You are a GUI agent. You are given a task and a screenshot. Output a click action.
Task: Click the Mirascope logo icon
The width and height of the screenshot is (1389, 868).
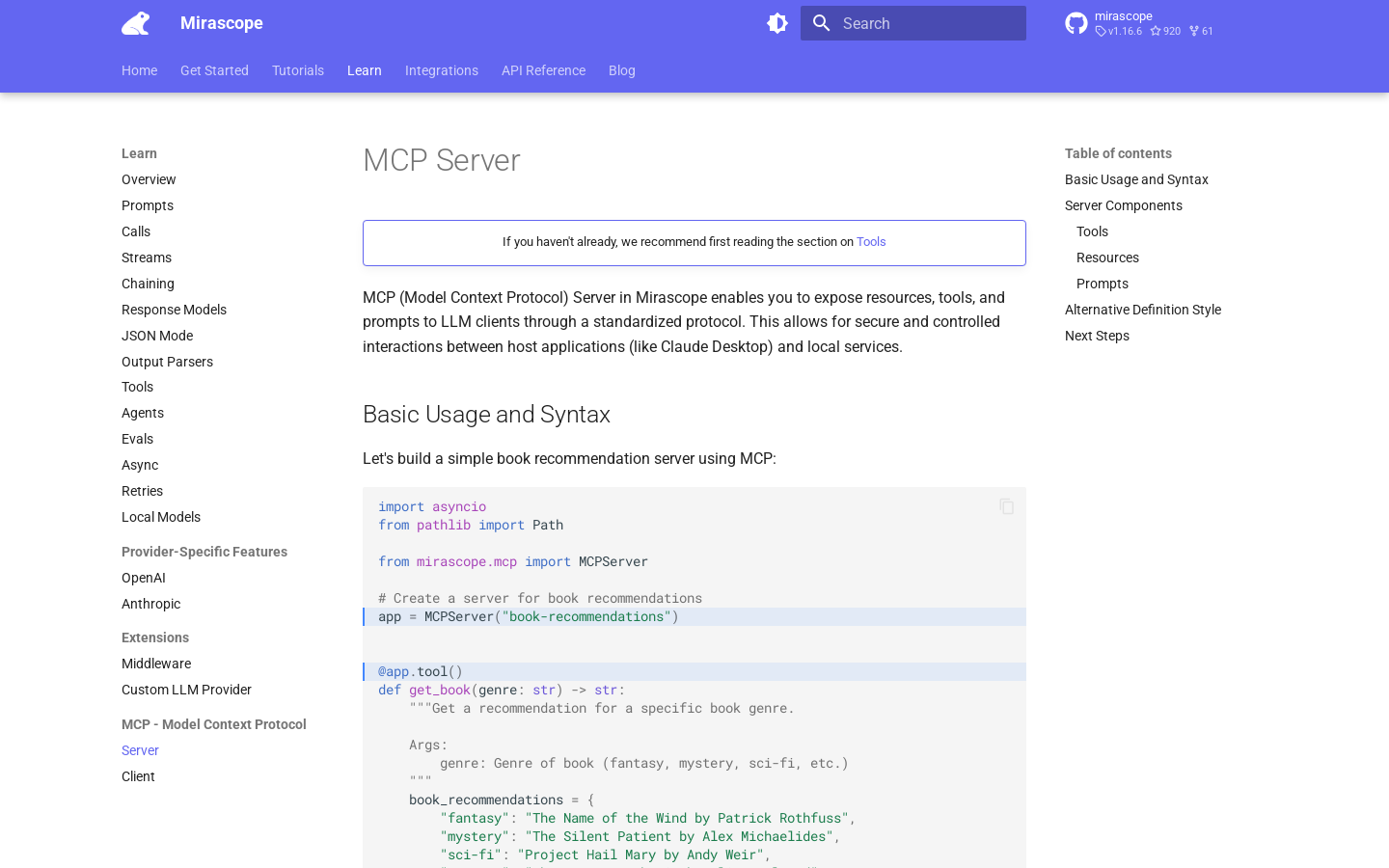(136, 23)
